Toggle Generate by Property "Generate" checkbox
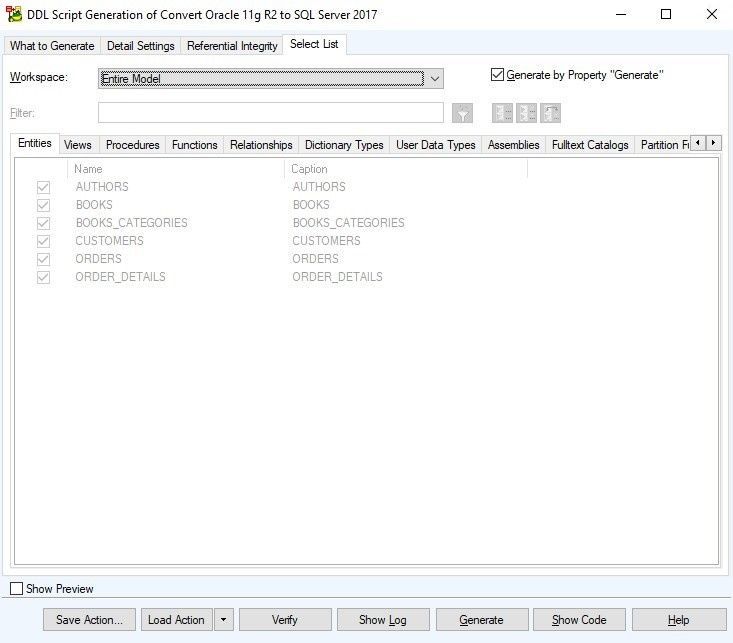This screenshot has width=733, height=643. [x=497, y=75]
